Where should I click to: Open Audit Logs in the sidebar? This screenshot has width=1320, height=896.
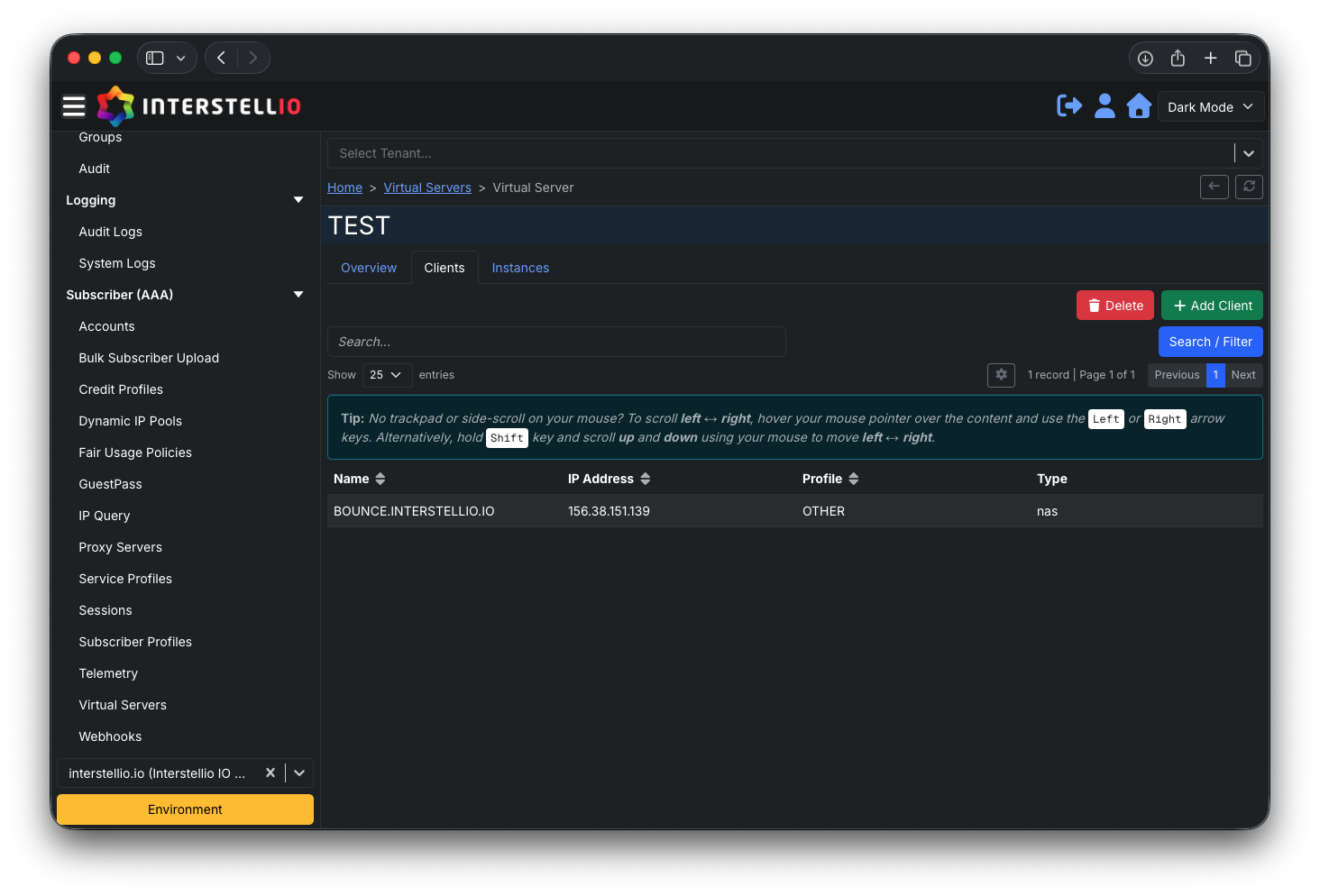click(110, 232)
